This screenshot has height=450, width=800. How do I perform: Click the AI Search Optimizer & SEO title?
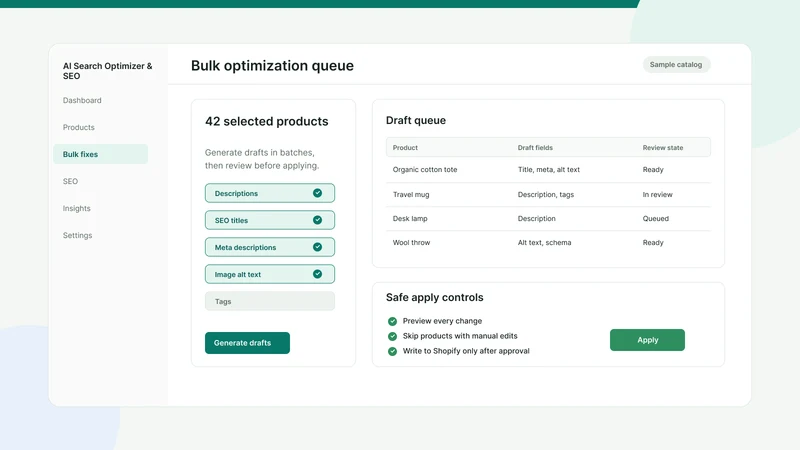(x=108, y=71)
